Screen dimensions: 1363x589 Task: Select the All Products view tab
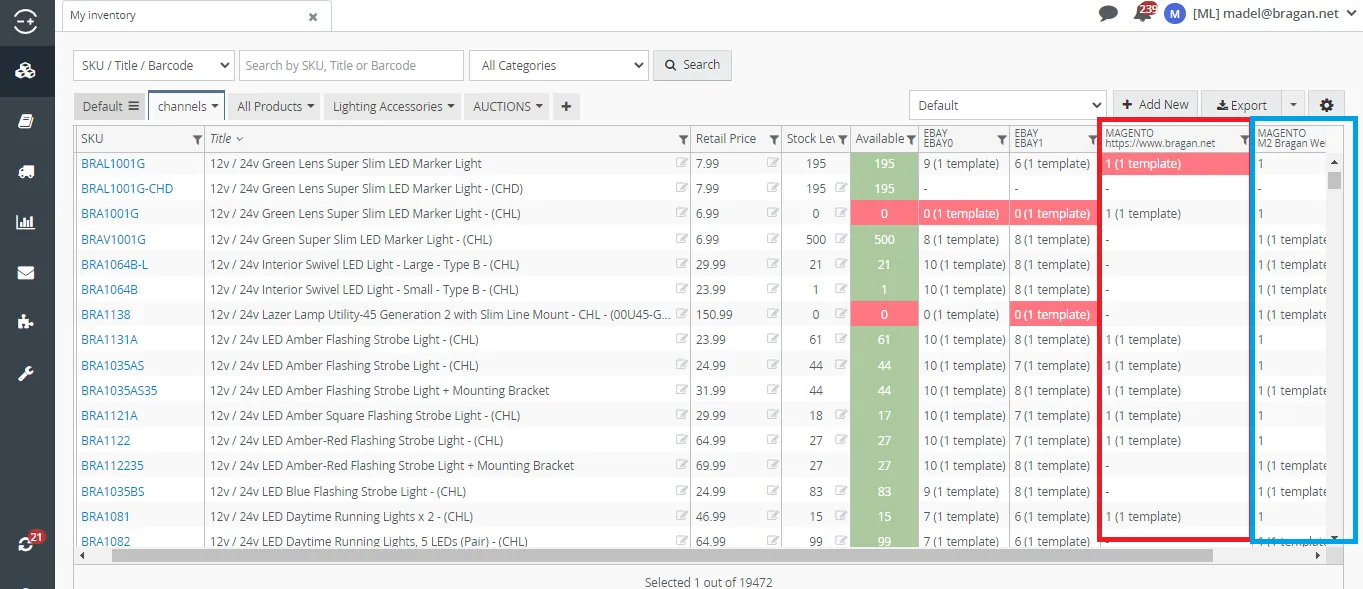click(275, 106)
